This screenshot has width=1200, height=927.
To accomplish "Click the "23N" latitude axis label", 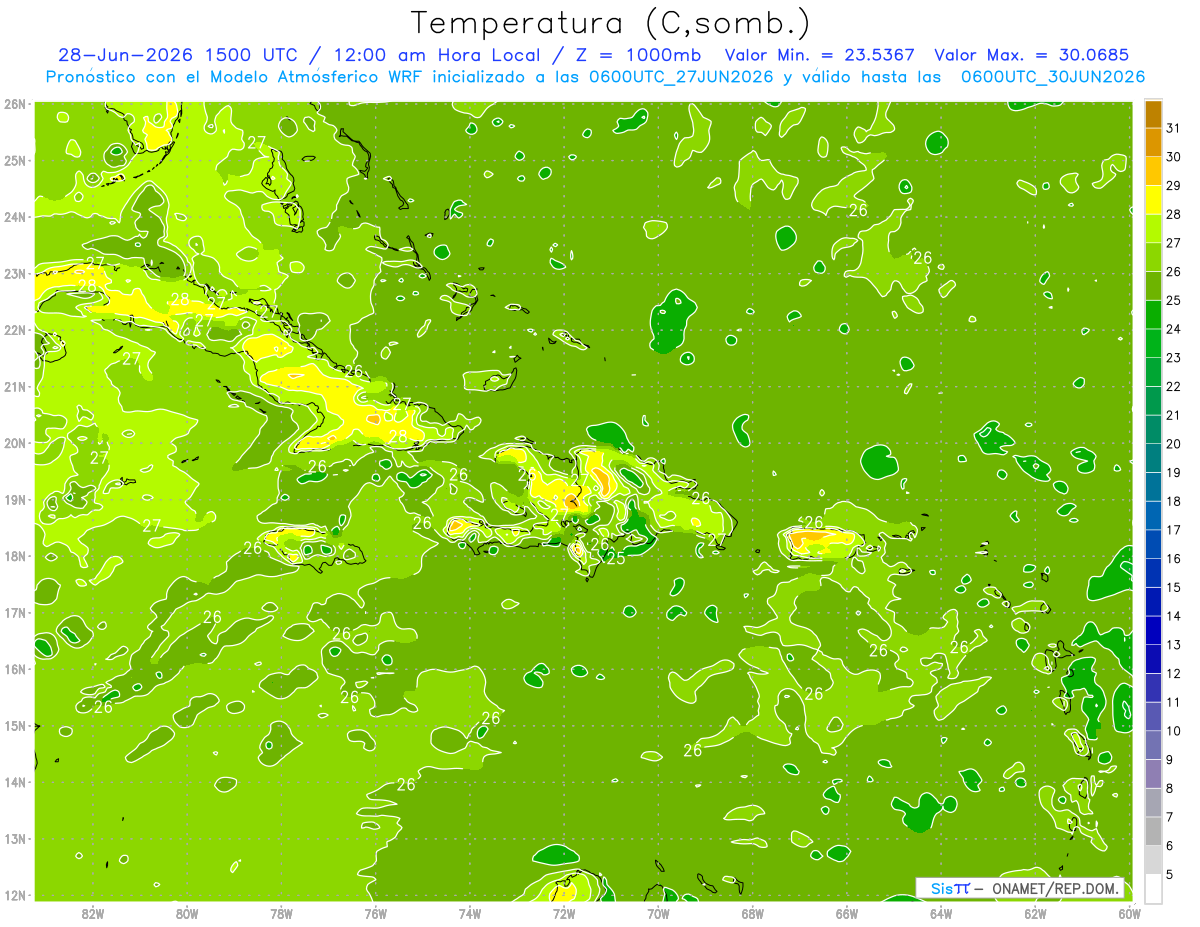I will [15, 274].
